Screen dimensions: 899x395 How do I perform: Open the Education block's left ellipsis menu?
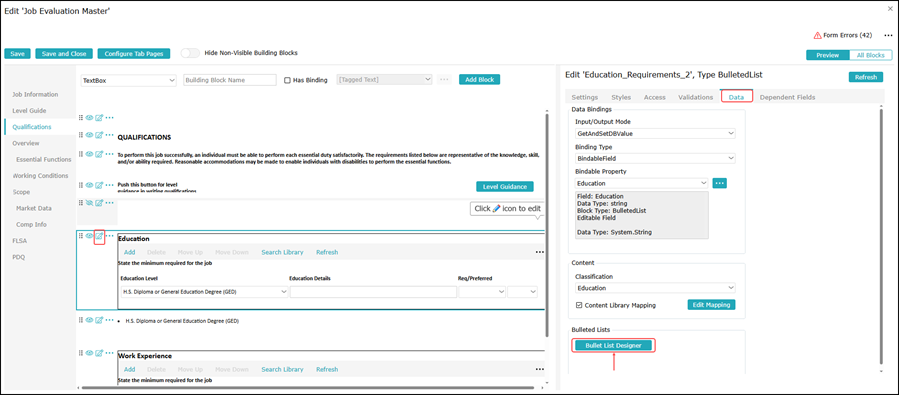tap(110, 236)
